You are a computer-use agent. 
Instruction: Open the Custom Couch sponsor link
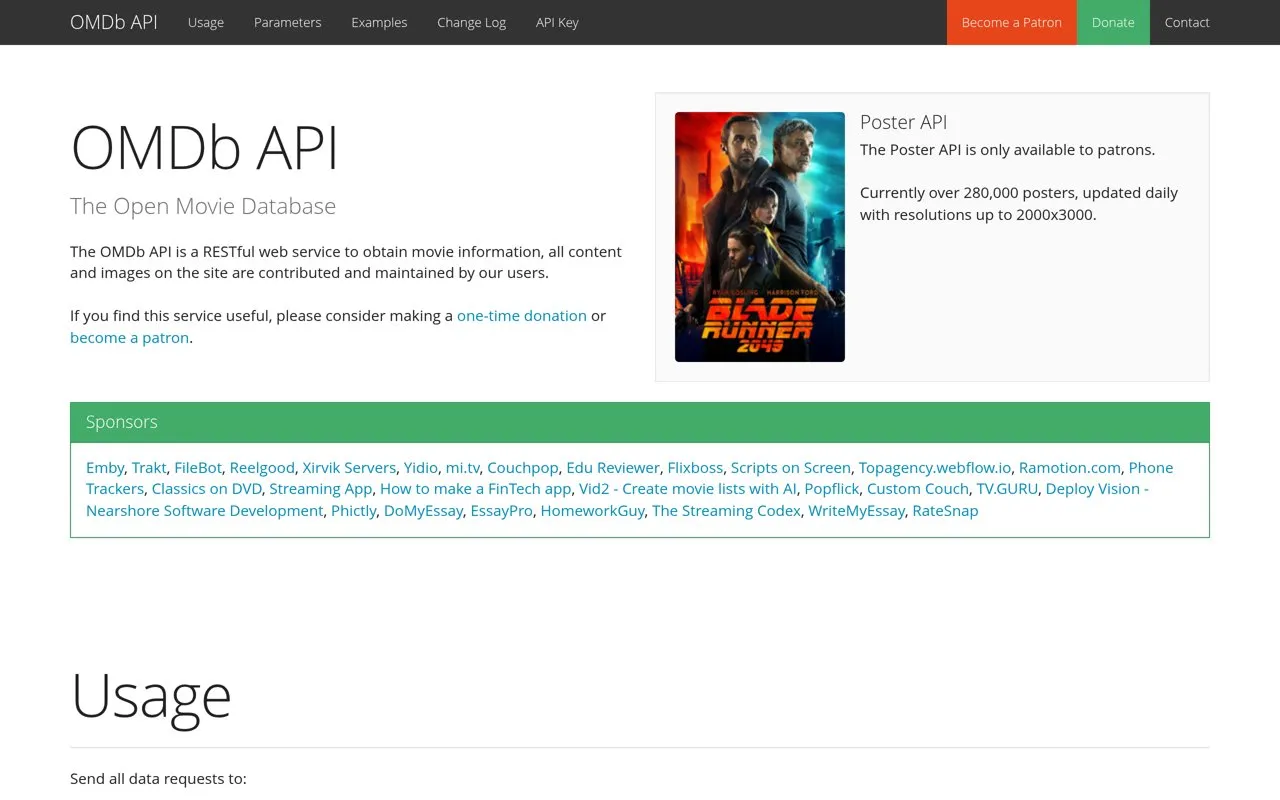point(918,489)
